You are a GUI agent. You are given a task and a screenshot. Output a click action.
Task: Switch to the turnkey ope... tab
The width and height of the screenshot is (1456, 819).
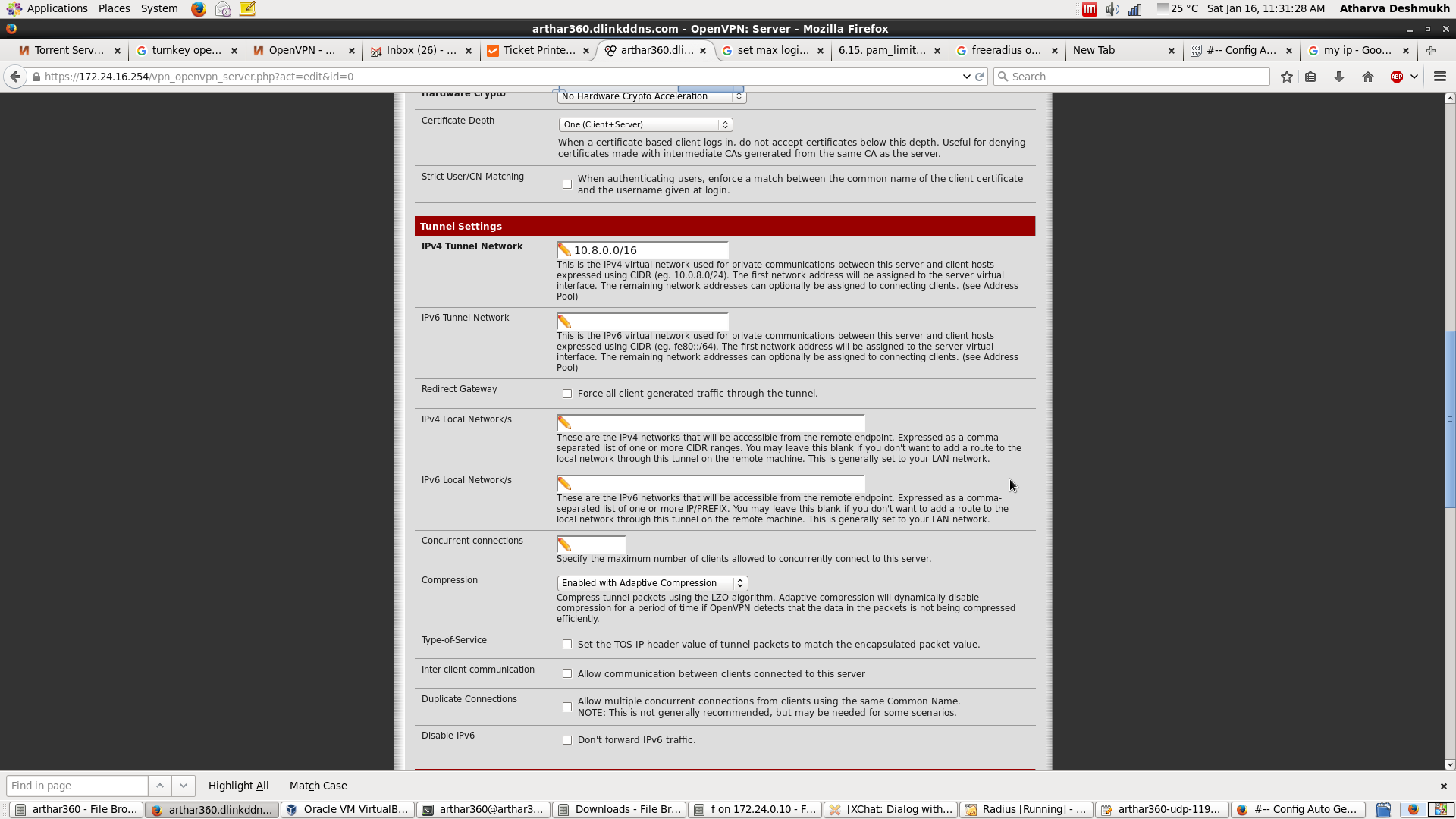pyautogui.click(x=186, y=50)
